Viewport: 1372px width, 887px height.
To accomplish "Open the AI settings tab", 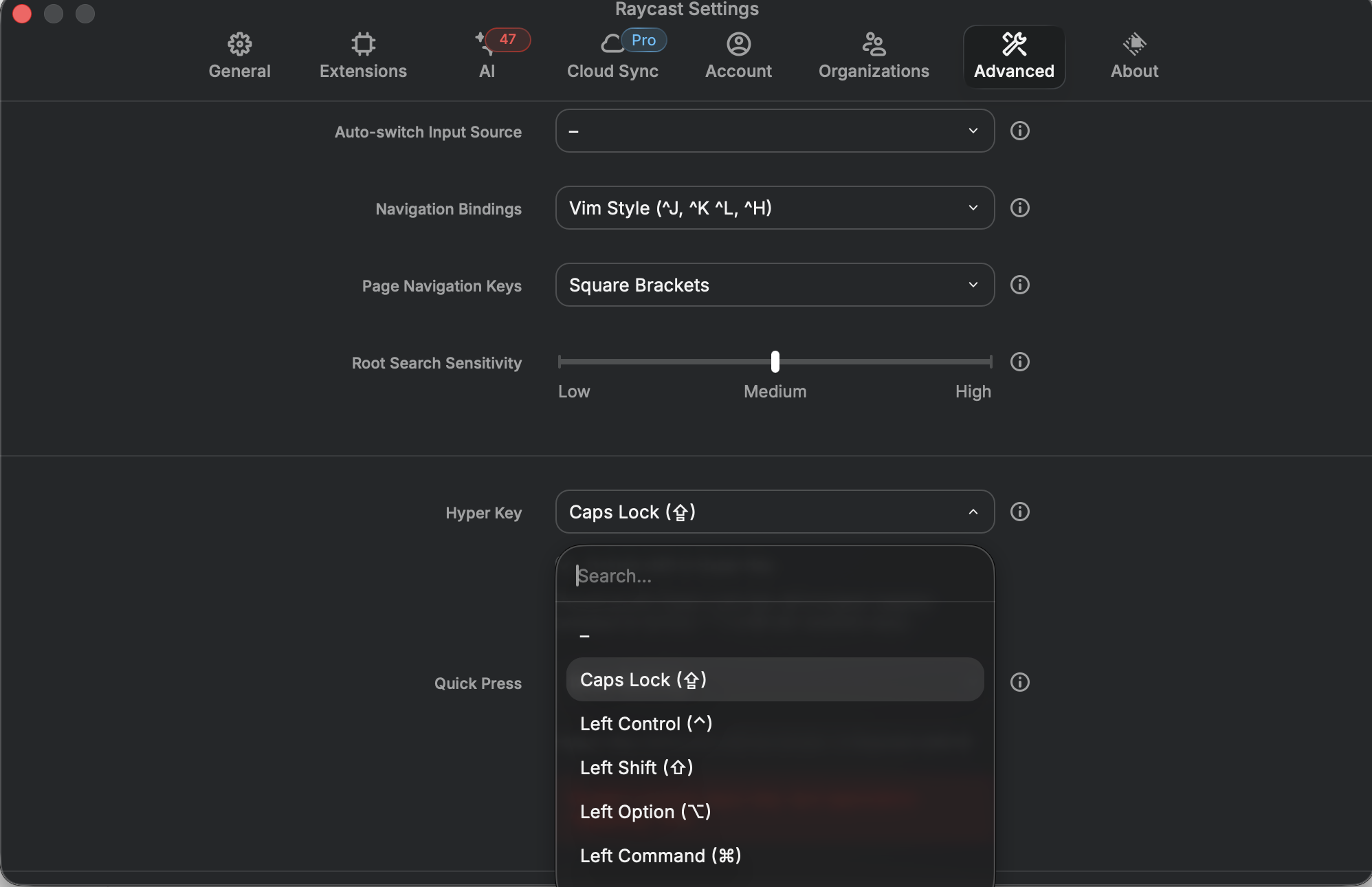I will pyautogui.click(x=487, y=57).
